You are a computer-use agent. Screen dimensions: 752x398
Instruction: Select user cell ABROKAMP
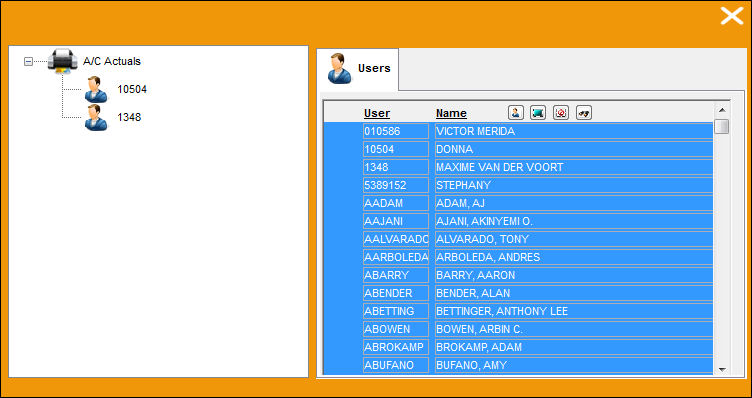pos(396,347)
